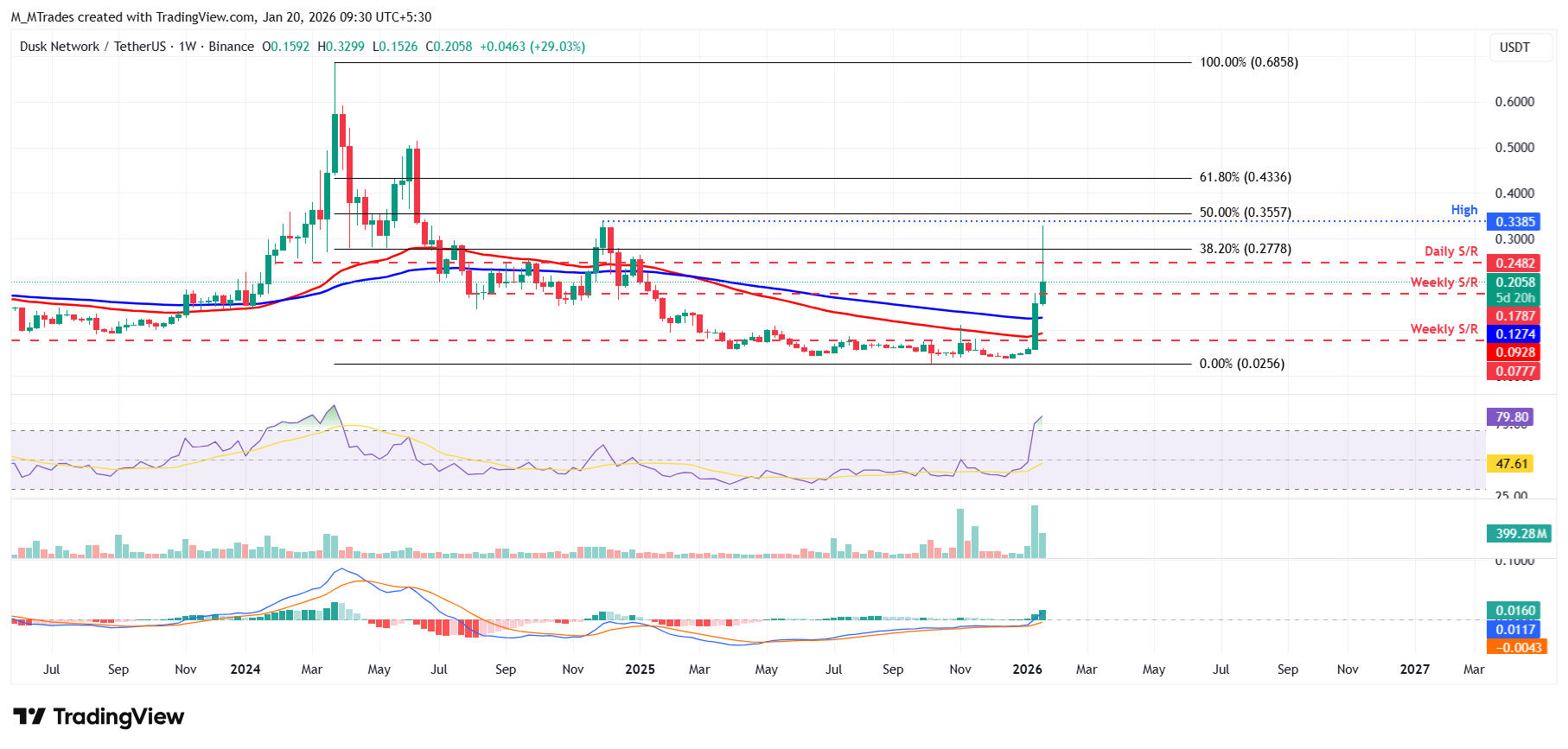Click the blue High label
The image size is (1568, 749).
click(x=1463, y=210)
